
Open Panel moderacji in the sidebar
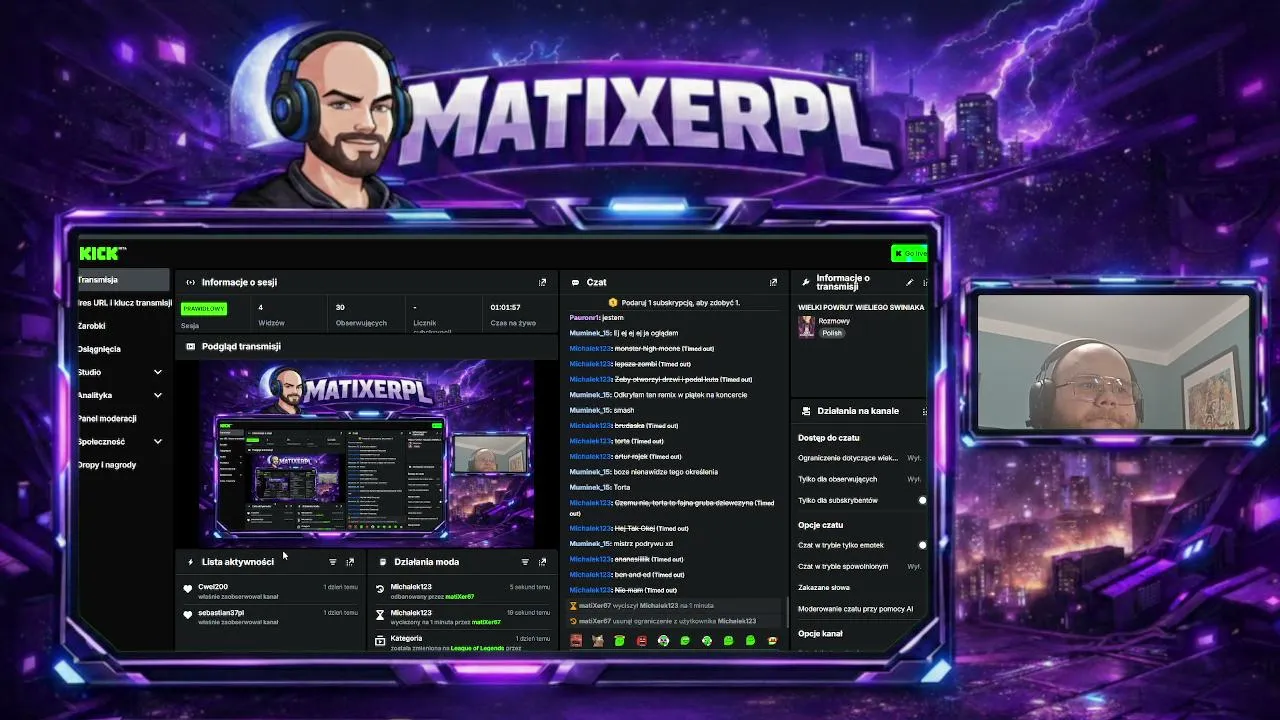point(107,418)
